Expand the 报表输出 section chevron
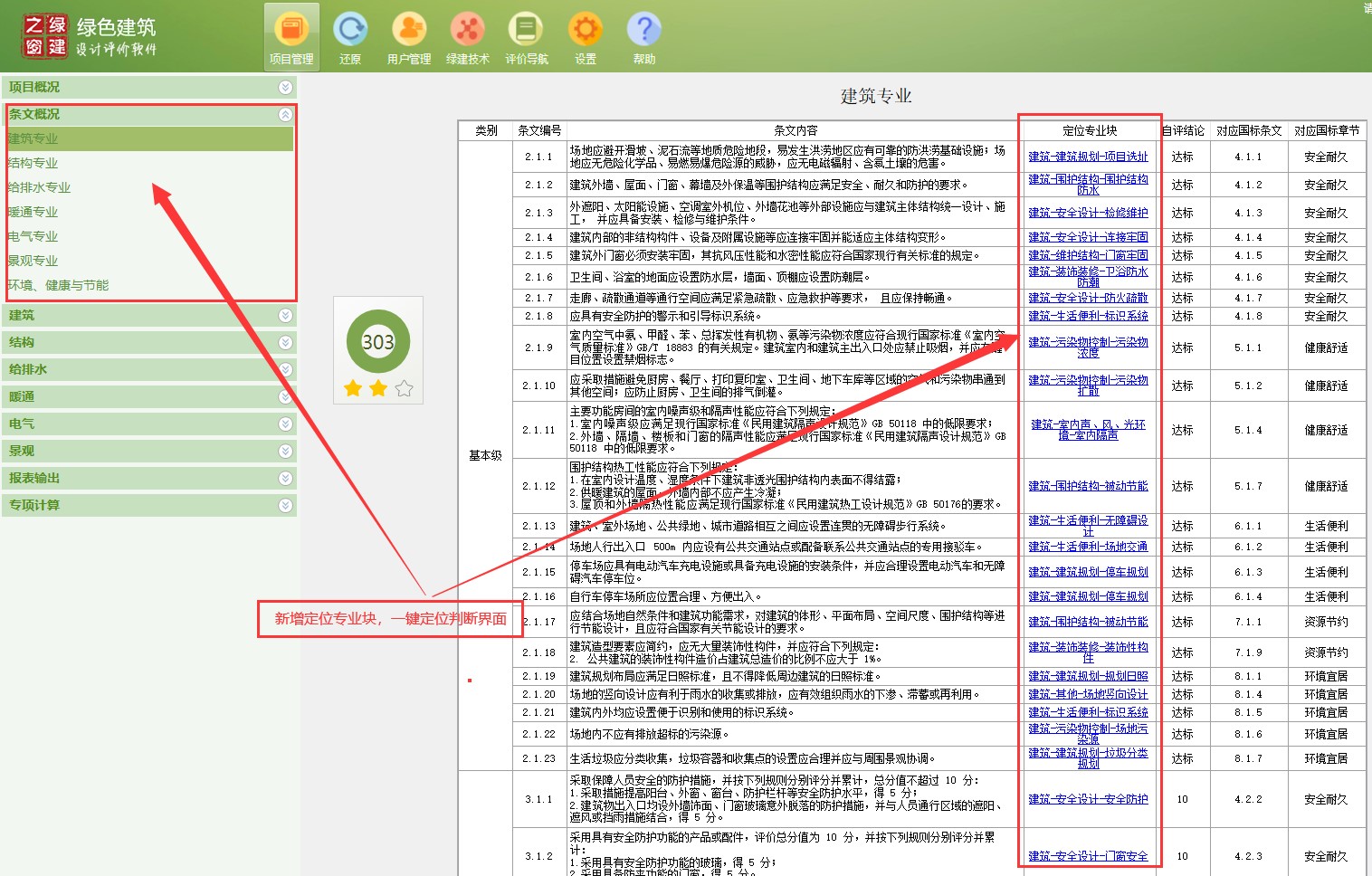Viewport: 1372px width, 876px height. [x=285, y=478]
